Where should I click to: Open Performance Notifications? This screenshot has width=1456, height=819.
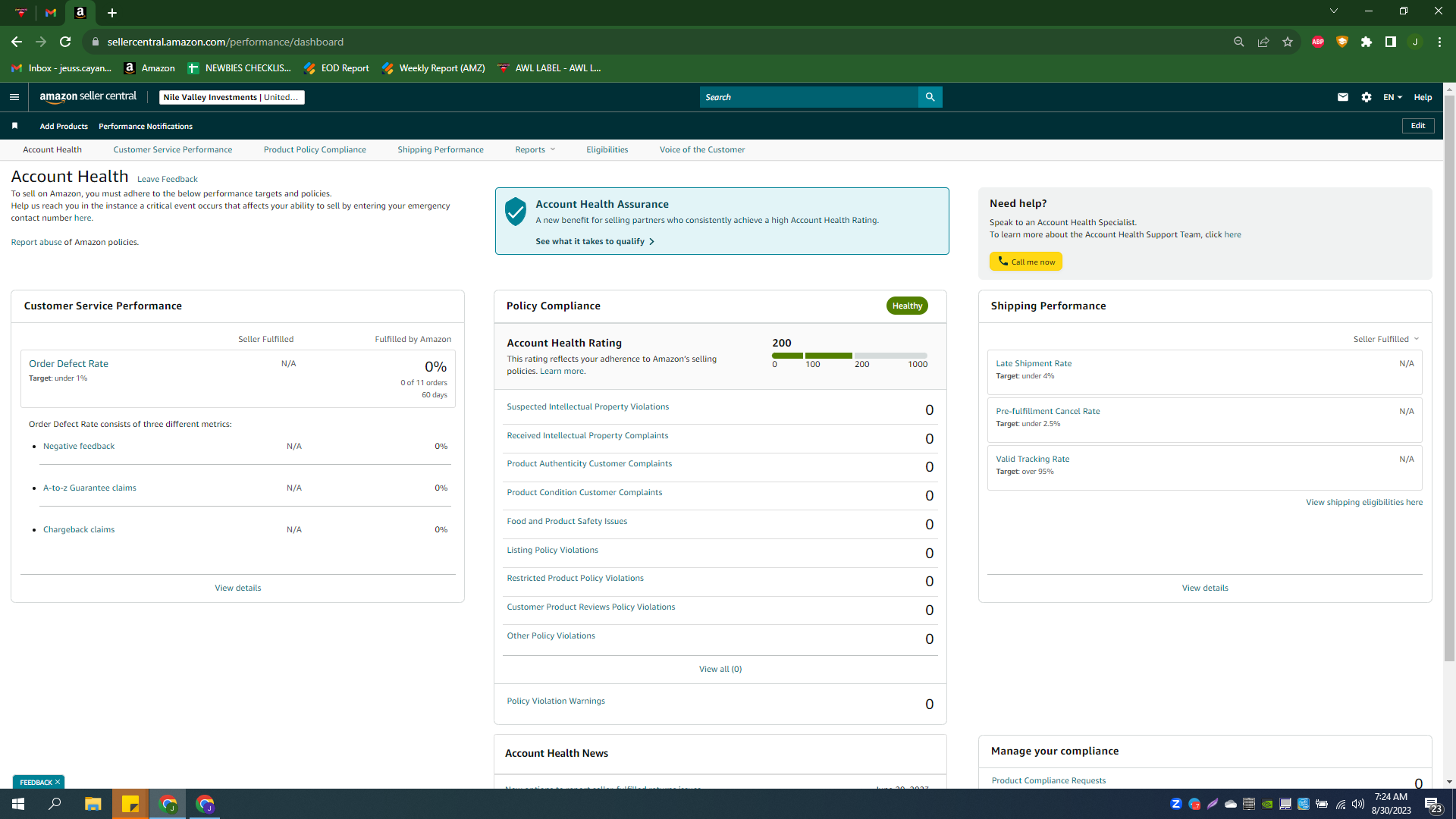pyautogui.click(x=146, y=126)
